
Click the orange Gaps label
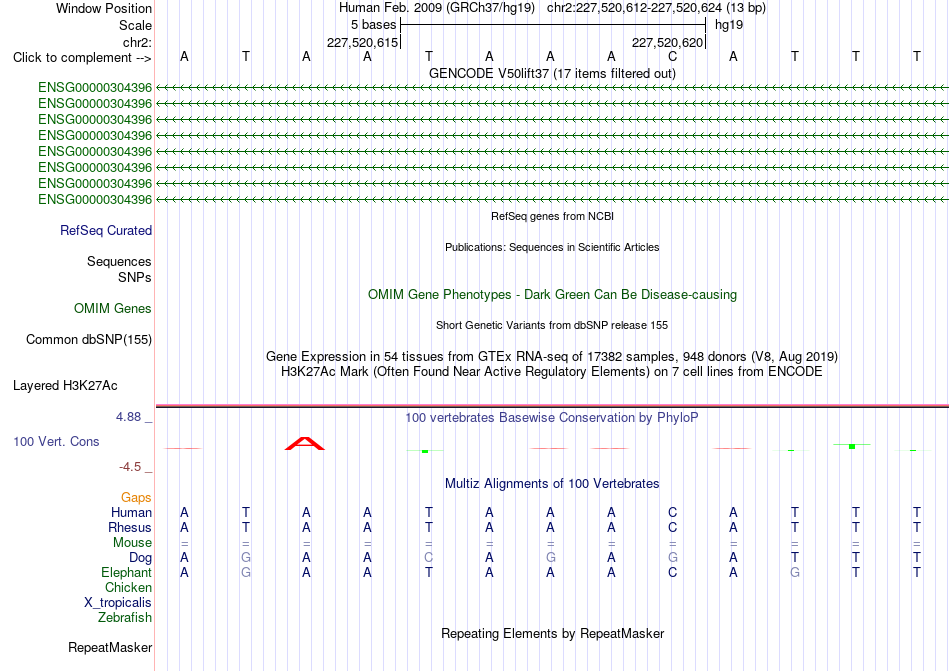pos(136,497)
